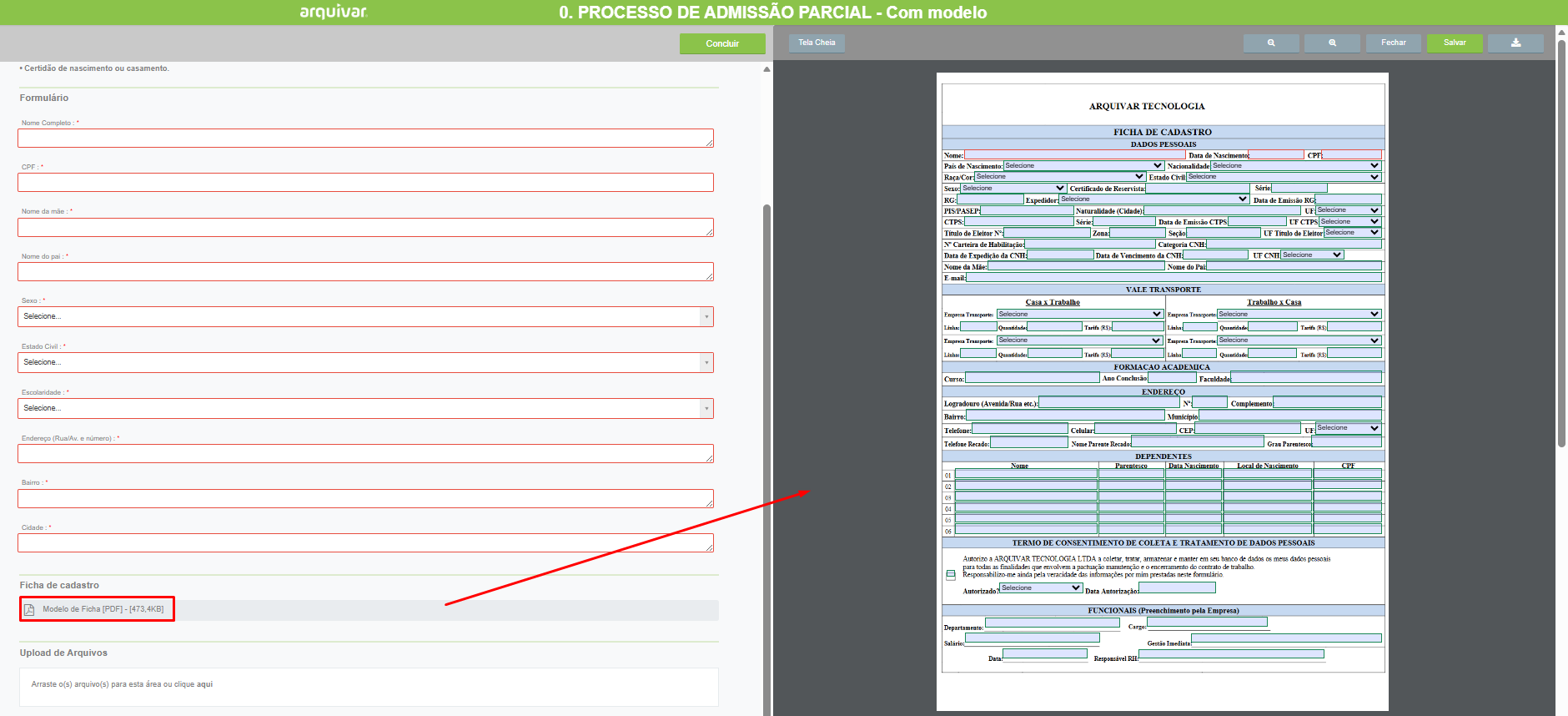Click the 'aqui' upload link
The height and width of the screenshot is (716, 1568).
[205, 684]
